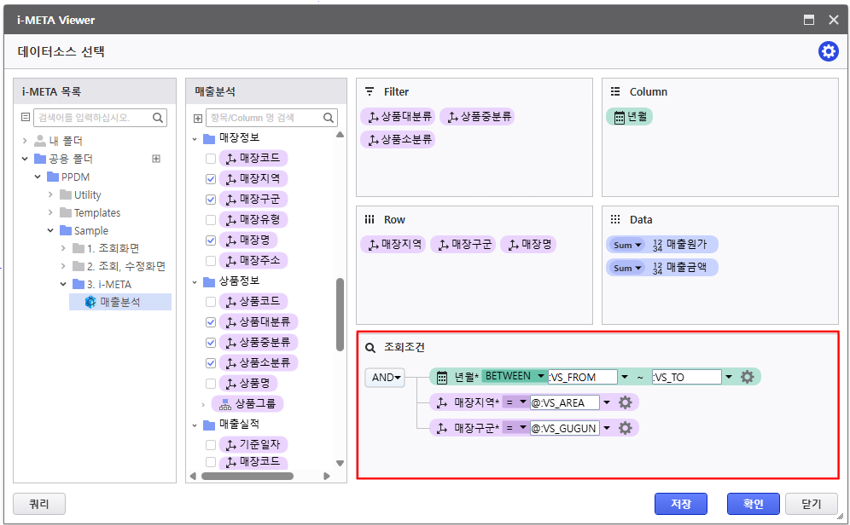The width and height of the screenshot is (850, 525).
Task: Select 매출분석 in the i-META tree
Action: 119,302
